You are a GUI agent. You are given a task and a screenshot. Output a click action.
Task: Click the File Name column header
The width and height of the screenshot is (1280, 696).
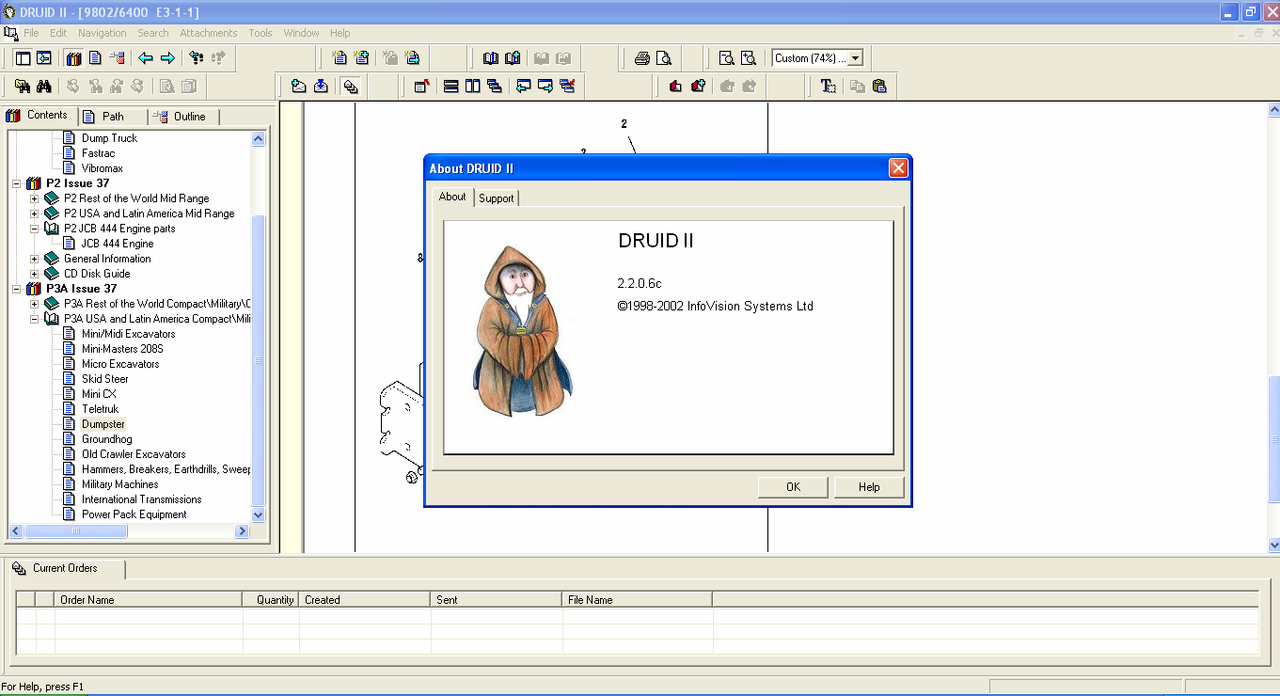637,600
